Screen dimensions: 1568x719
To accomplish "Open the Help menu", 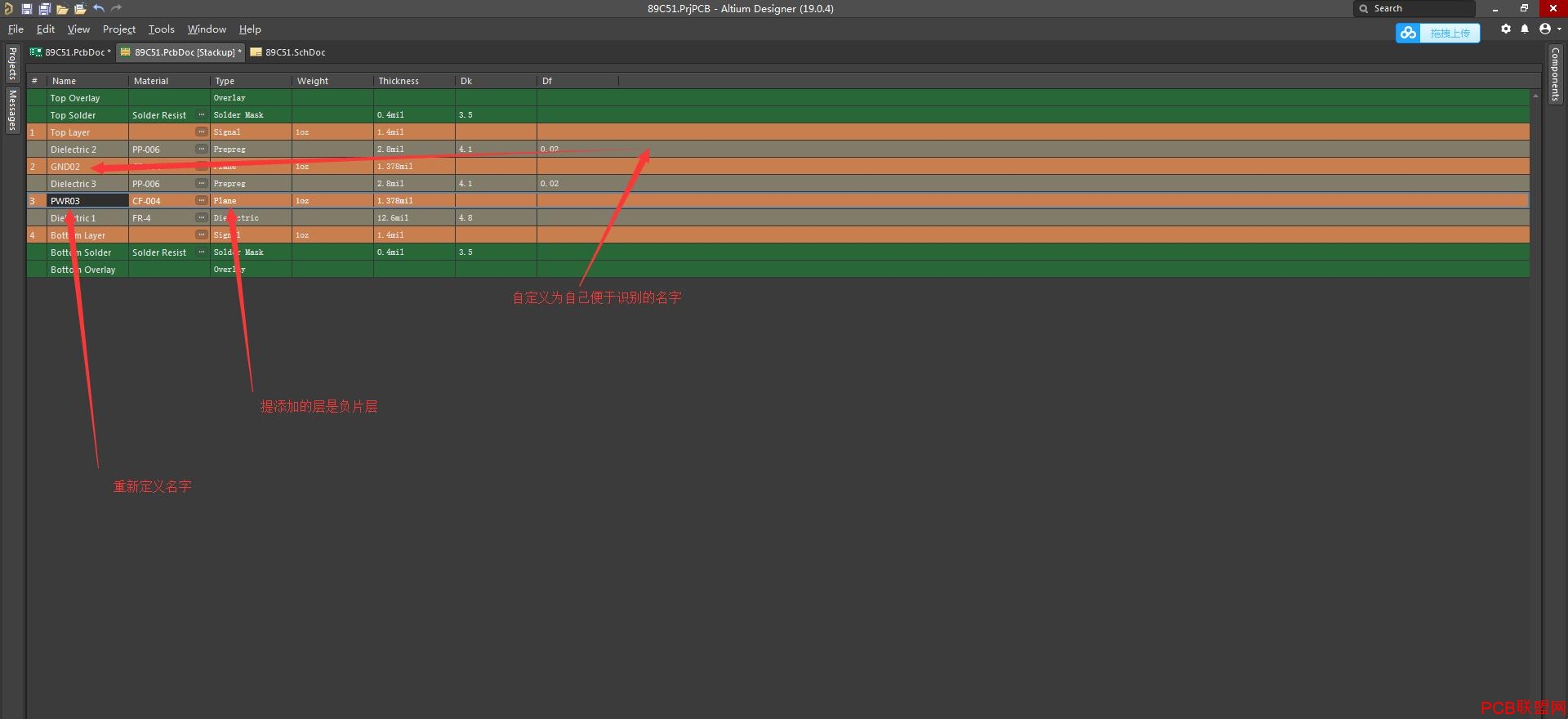I will [x=250, y=29].
